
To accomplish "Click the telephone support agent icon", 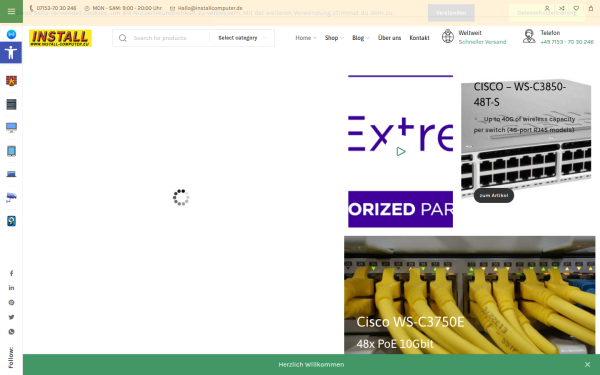I will pyautogui.click(x=529, y=36).
